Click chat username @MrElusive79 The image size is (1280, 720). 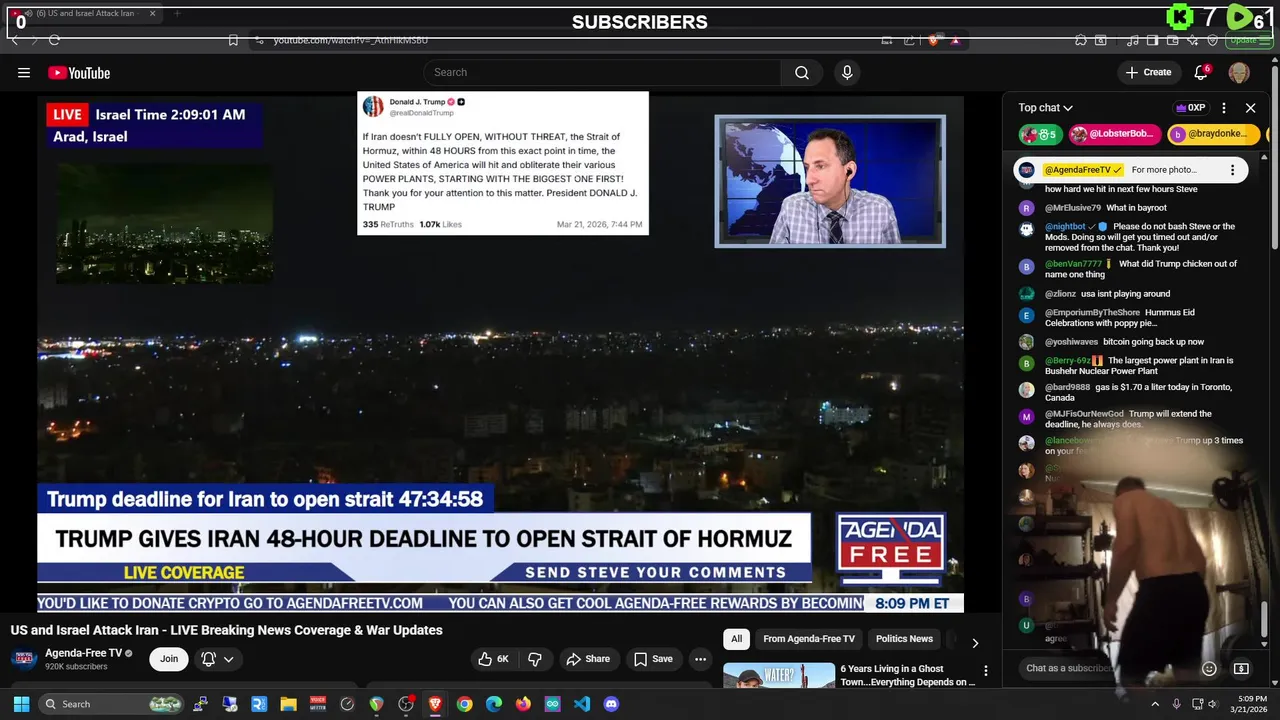click(1073, 208)
